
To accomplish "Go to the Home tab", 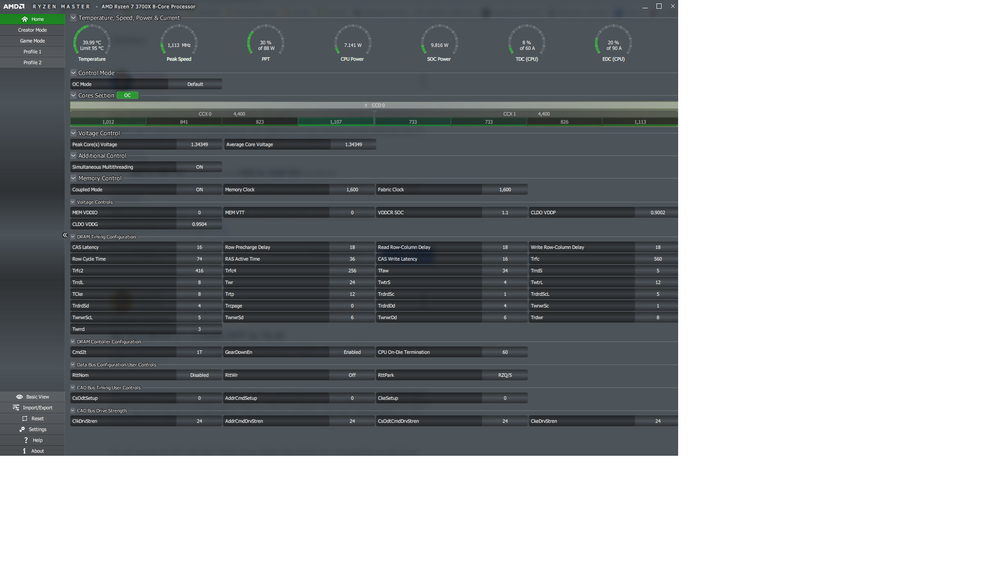I will coord(32,19).
